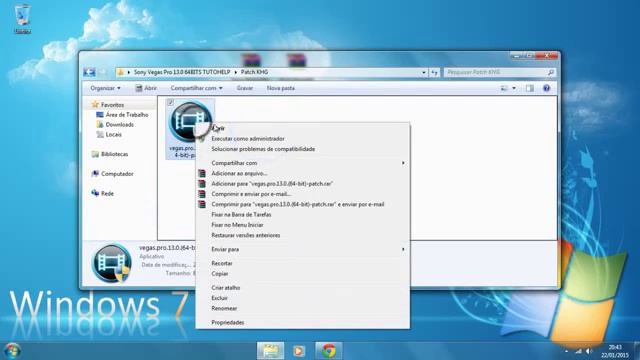Open the Compartilhar com toolbar dropdown
The height and width of the screenshot is (360, 640).
[x=196, y=88]
